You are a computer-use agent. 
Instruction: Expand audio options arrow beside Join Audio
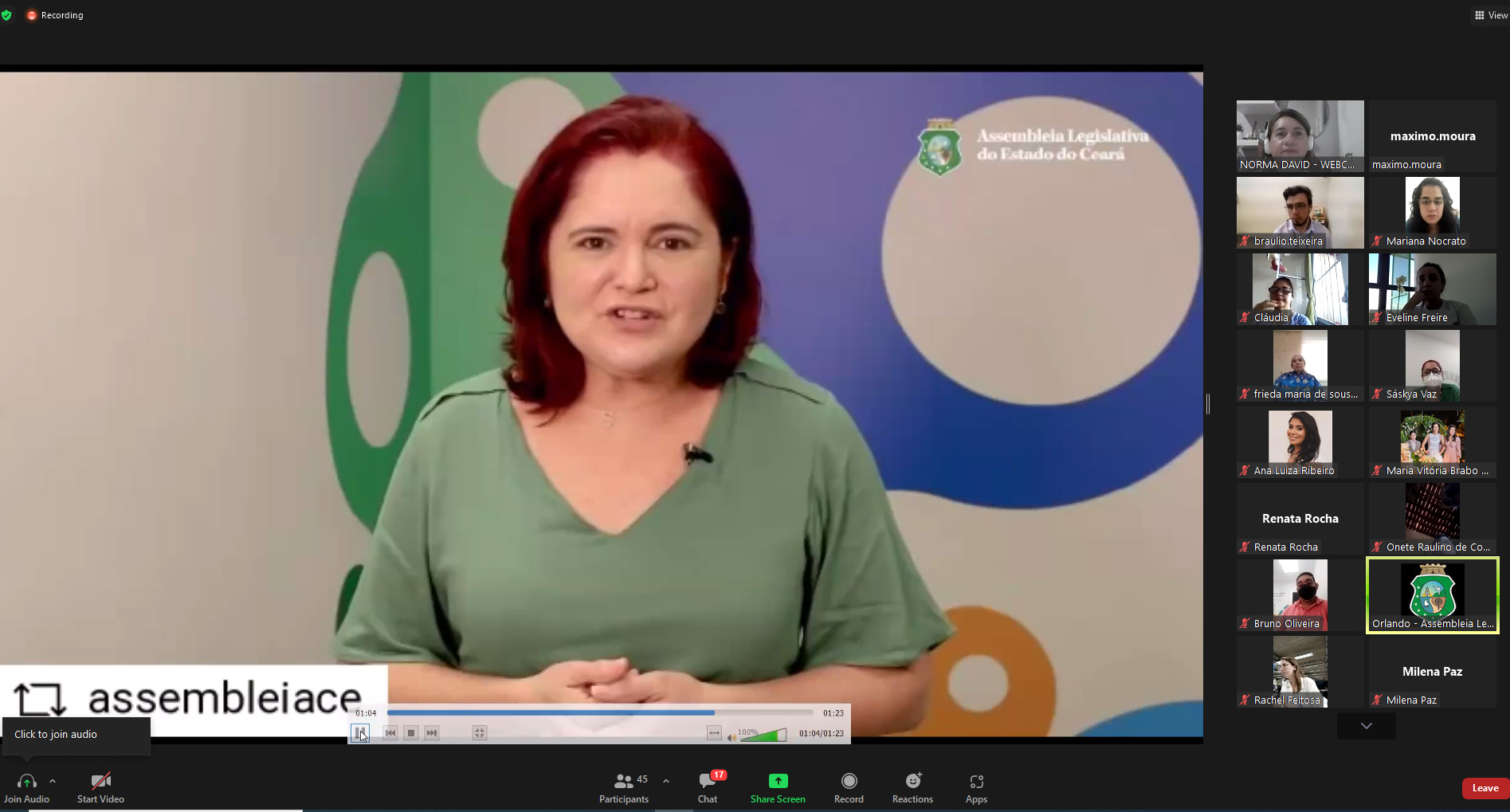(53, 781)
